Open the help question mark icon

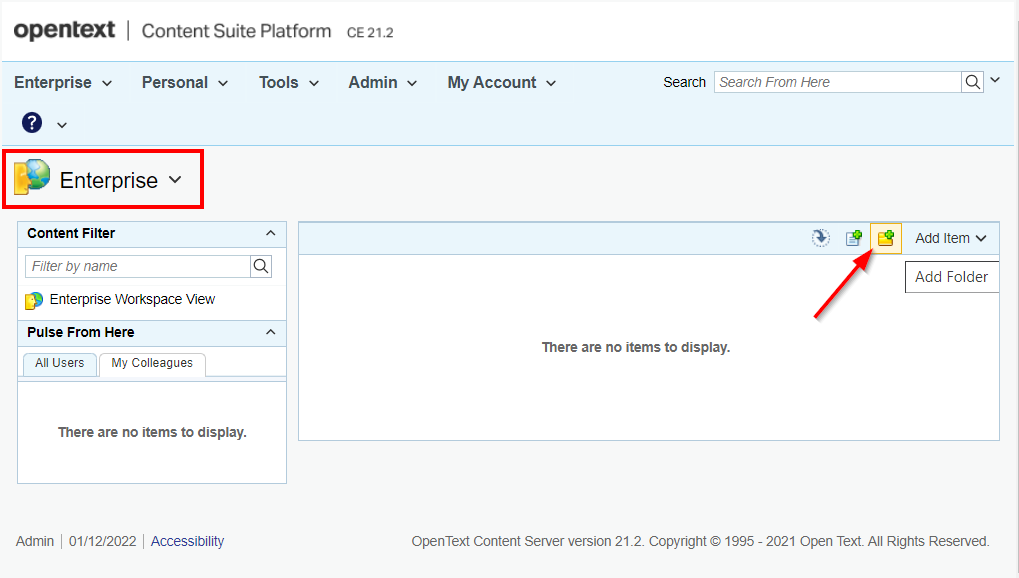(32, 123)
